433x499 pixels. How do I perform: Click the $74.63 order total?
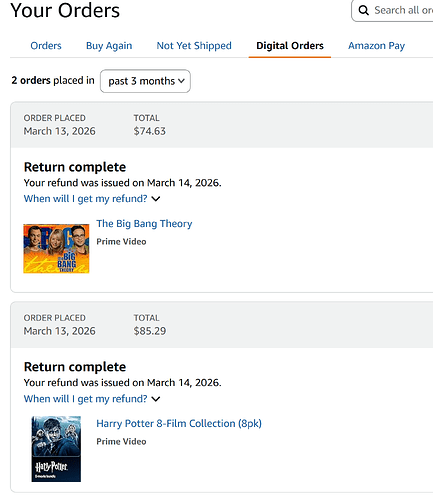pos(150,131)
